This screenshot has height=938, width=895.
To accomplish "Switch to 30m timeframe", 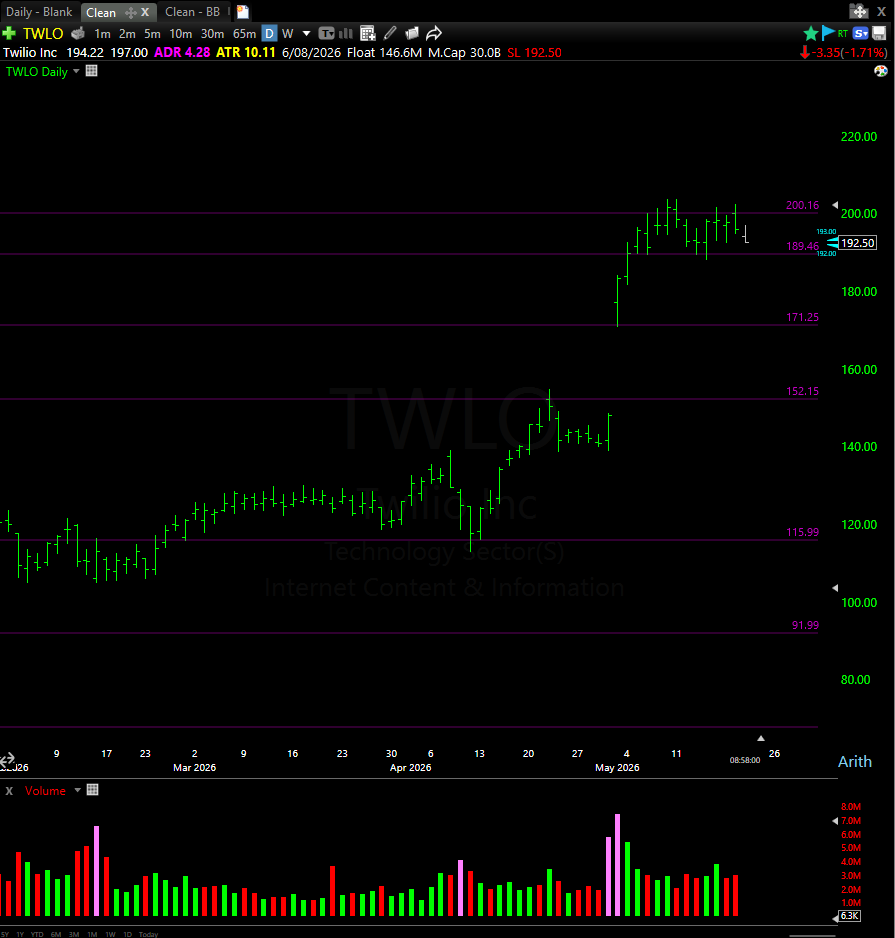I will click(212, 34).
